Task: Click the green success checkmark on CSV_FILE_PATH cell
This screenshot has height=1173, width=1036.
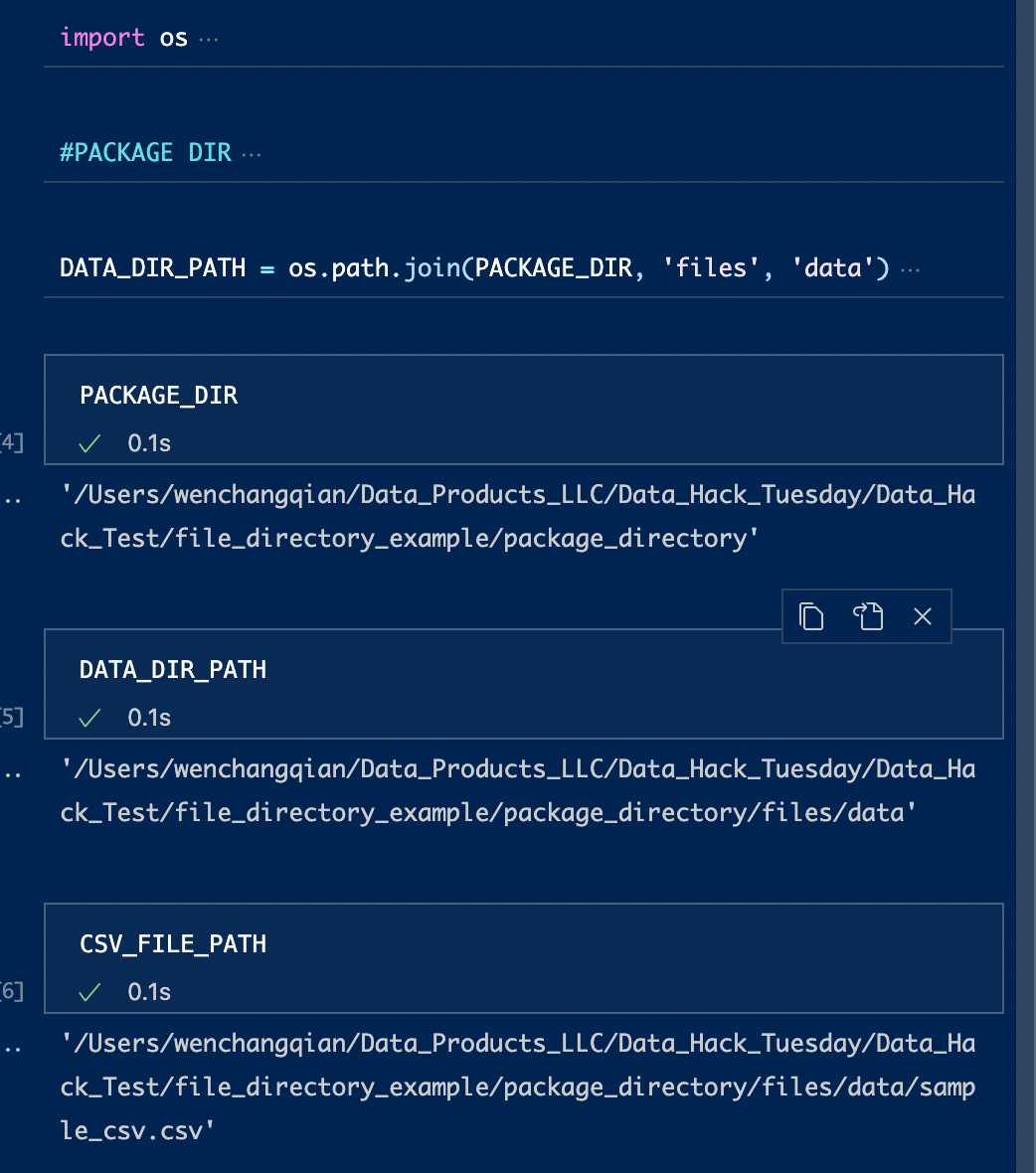Action: point(88,992)
